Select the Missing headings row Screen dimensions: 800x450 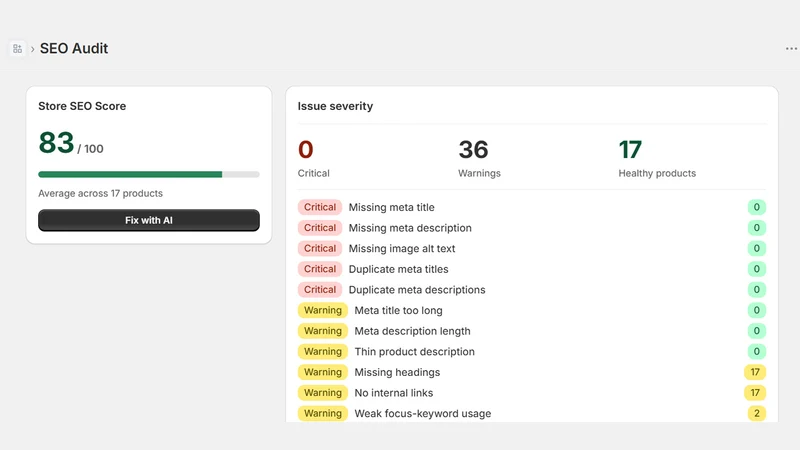532,372
